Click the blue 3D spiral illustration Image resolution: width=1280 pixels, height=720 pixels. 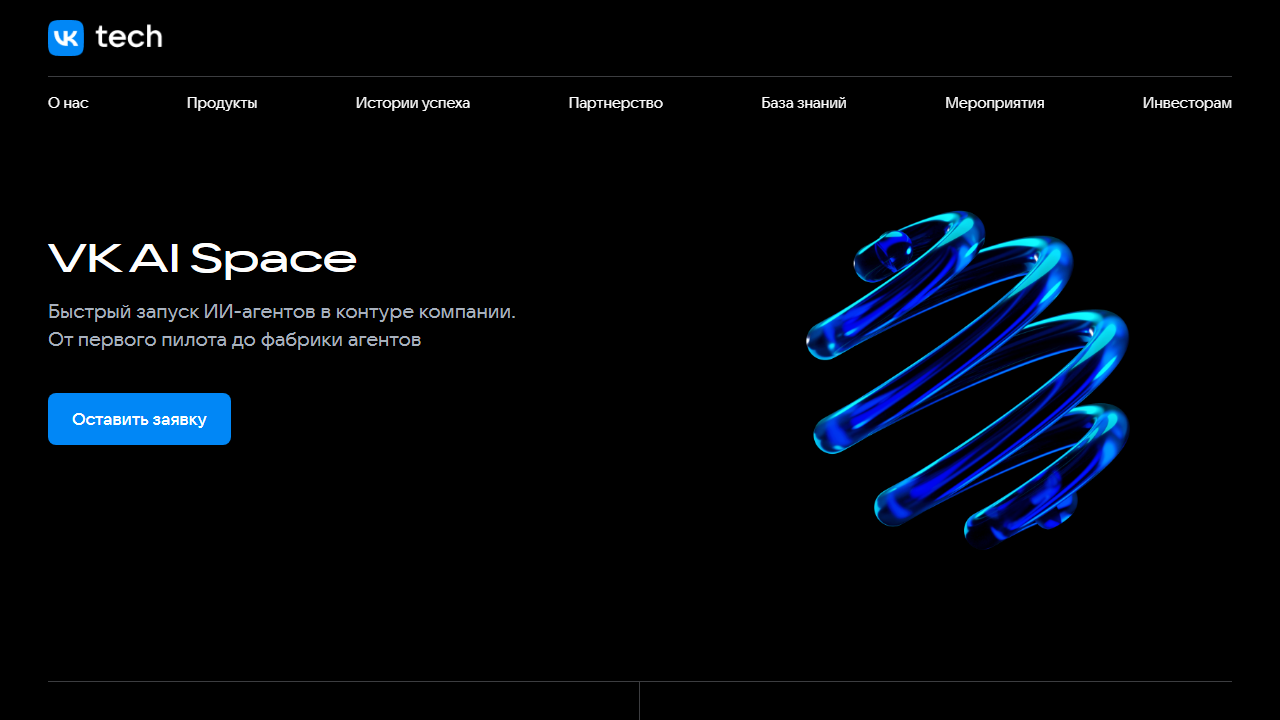click(967, 380)
